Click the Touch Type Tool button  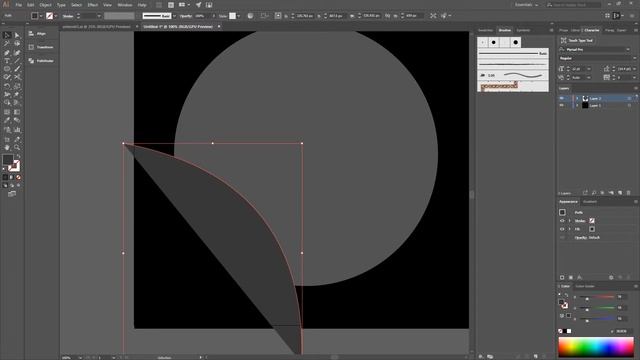(x=577, y=40)
